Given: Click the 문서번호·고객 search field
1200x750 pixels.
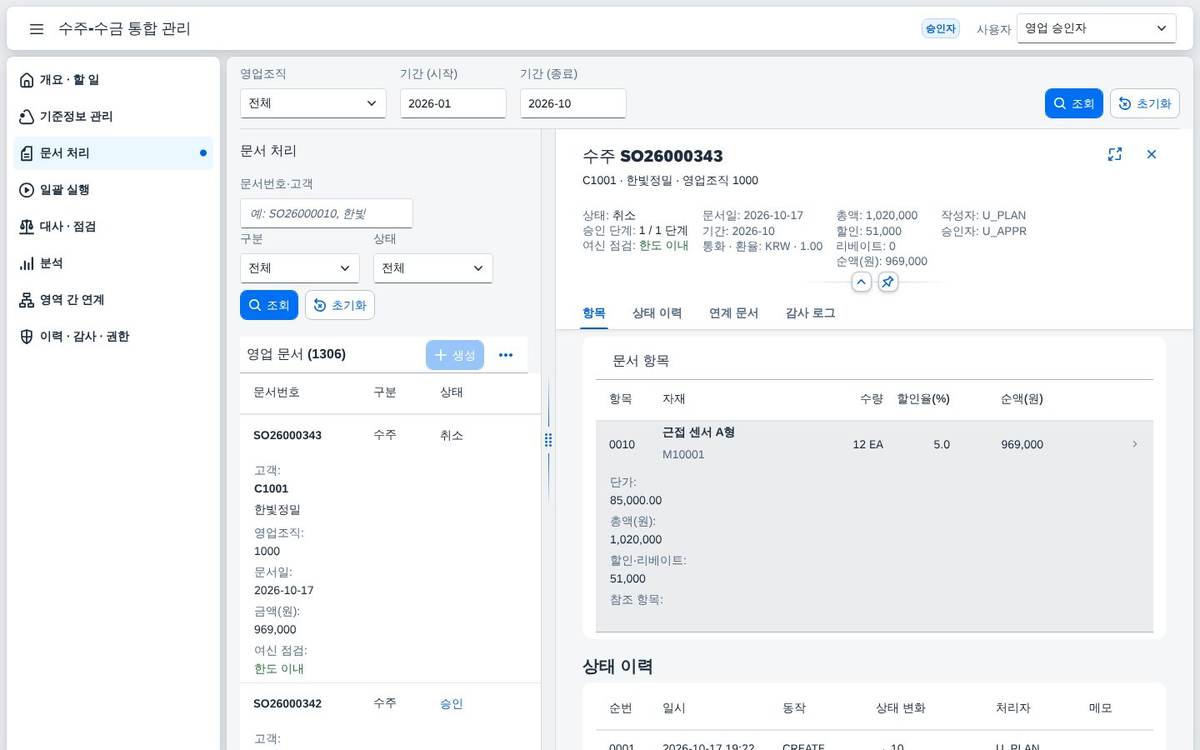Looking at the screenshot, I should tap(326, 213).
